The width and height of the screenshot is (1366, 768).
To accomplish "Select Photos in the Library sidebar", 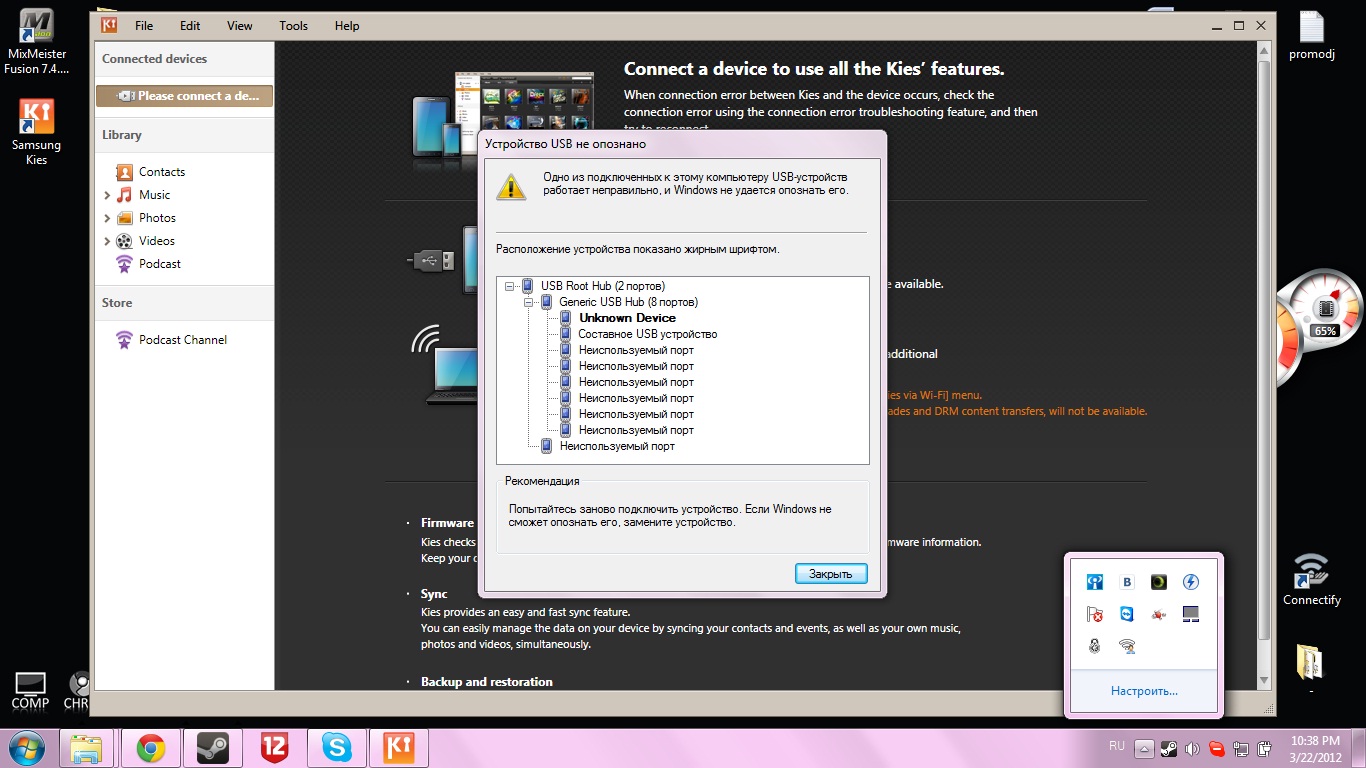I will 157,218.
